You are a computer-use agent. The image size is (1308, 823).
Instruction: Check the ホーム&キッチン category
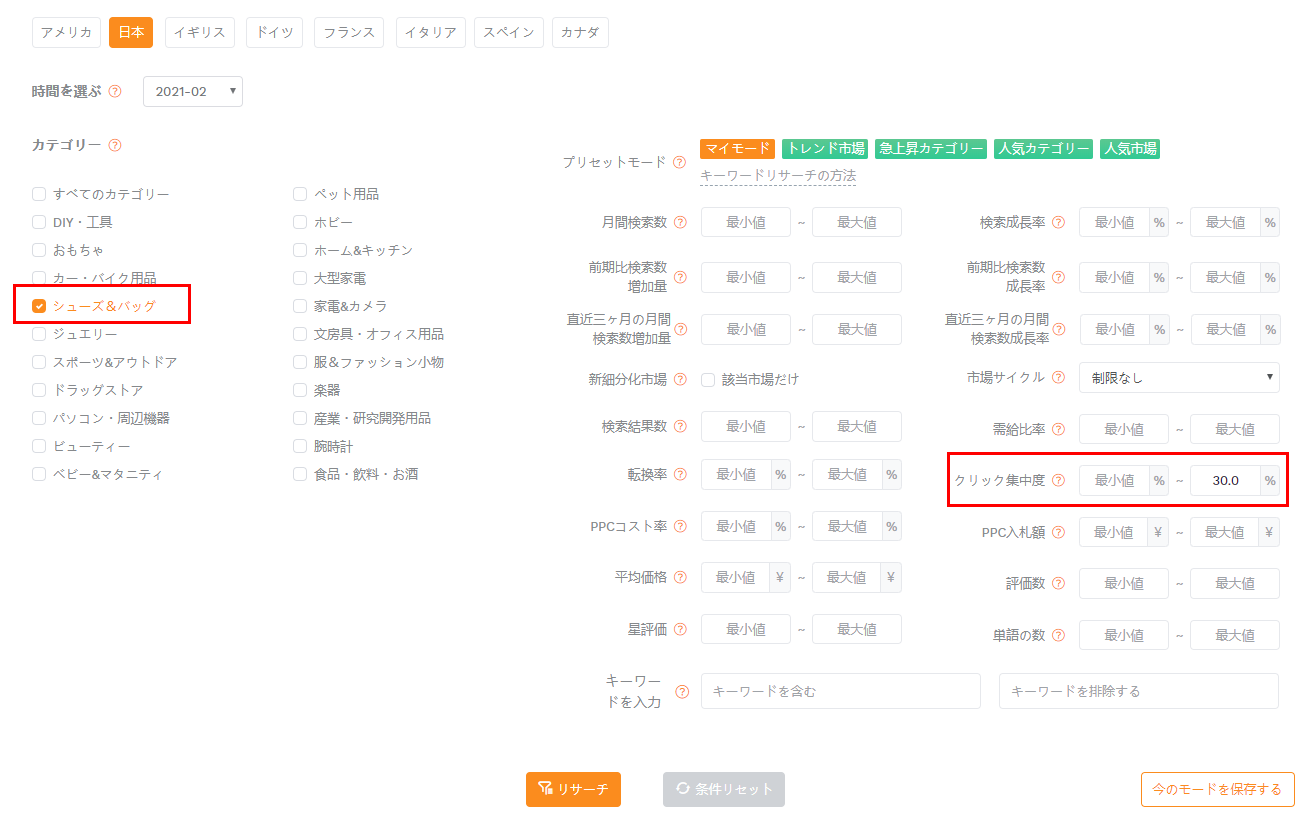pos(300,250)
